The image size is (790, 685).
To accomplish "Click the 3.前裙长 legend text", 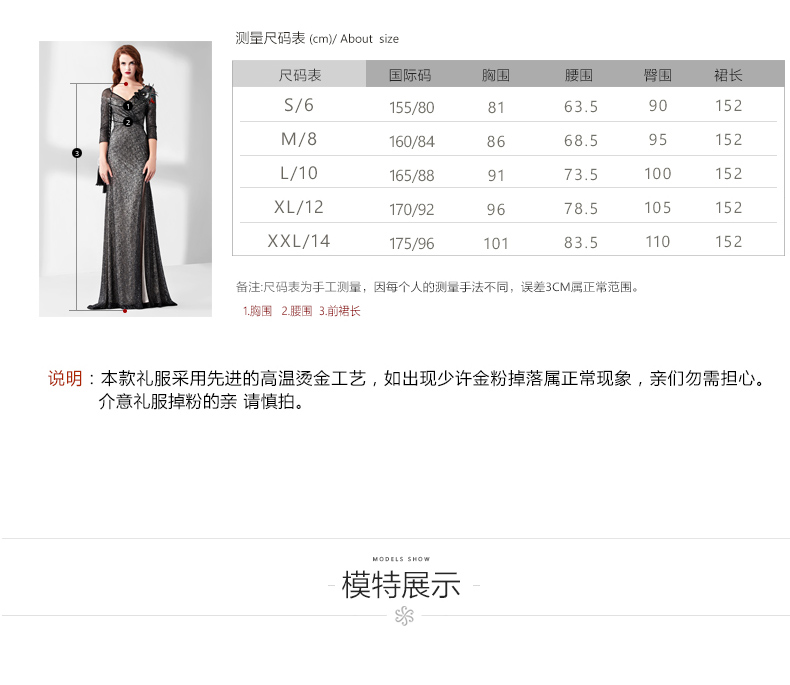I will pos(340,311).
